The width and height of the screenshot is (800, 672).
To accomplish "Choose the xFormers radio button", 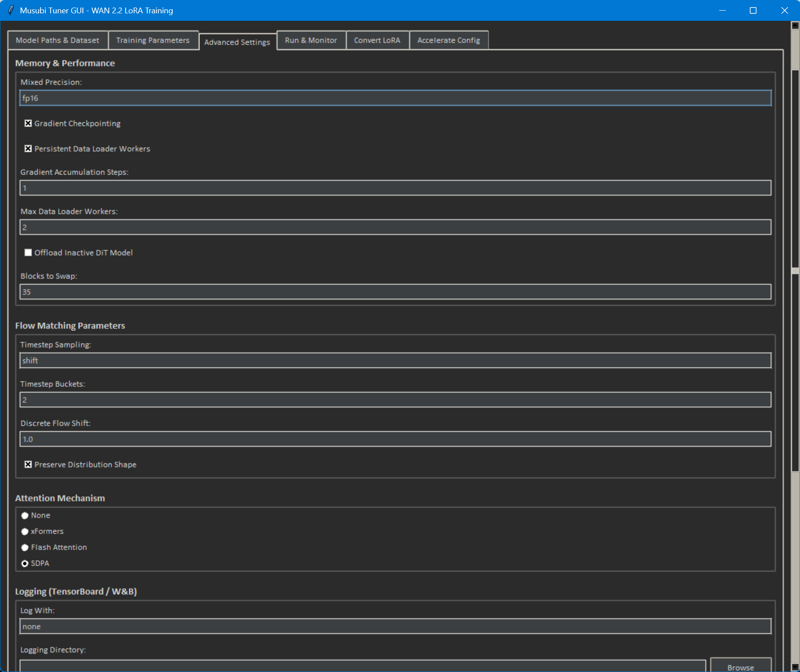I will [26, 532].
